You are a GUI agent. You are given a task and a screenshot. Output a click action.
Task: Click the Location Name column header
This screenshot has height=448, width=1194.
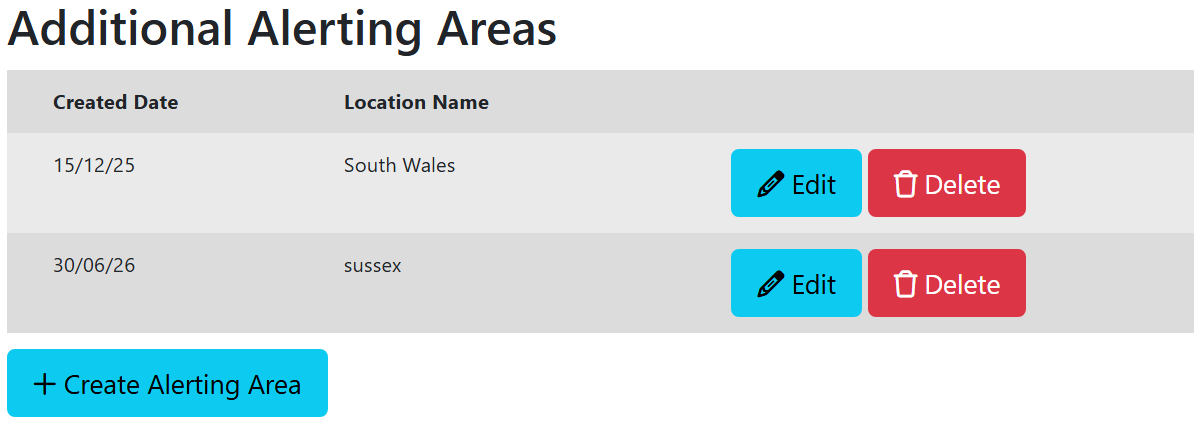tap(417, 102)
